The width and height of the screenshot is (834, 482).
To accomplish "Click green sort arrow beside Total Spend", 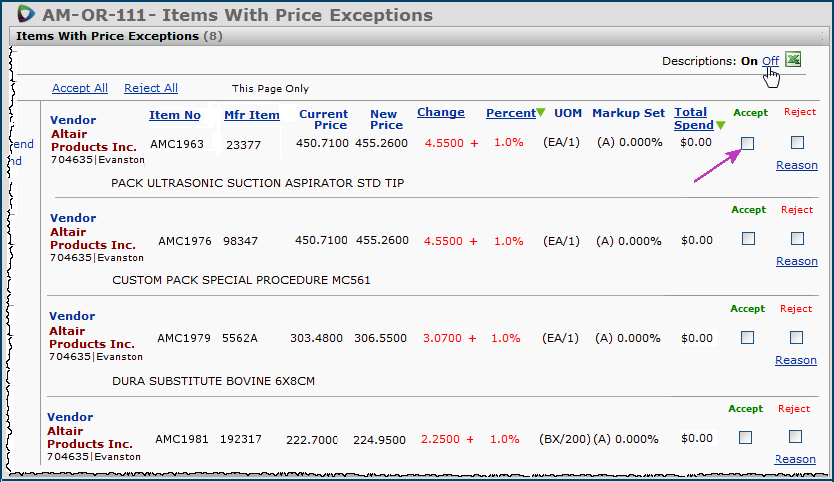I will pos(720,125).
